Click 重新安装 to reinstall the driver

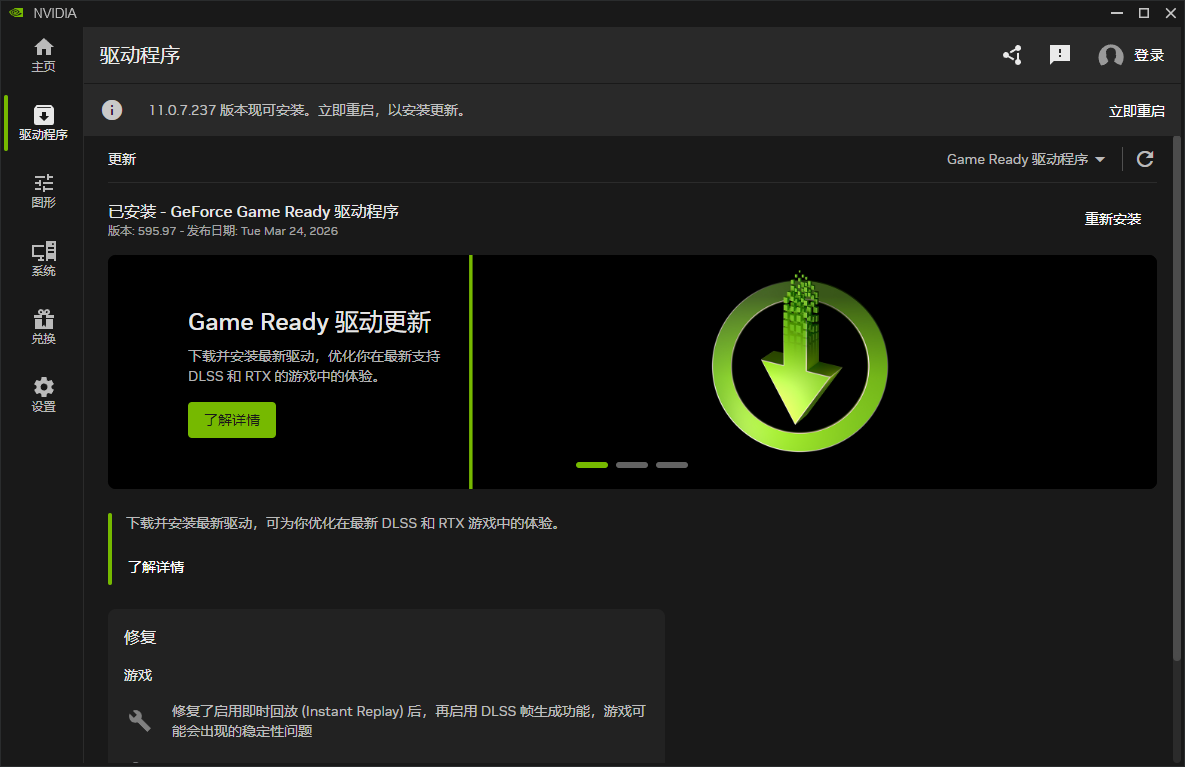coord(1112,218)
